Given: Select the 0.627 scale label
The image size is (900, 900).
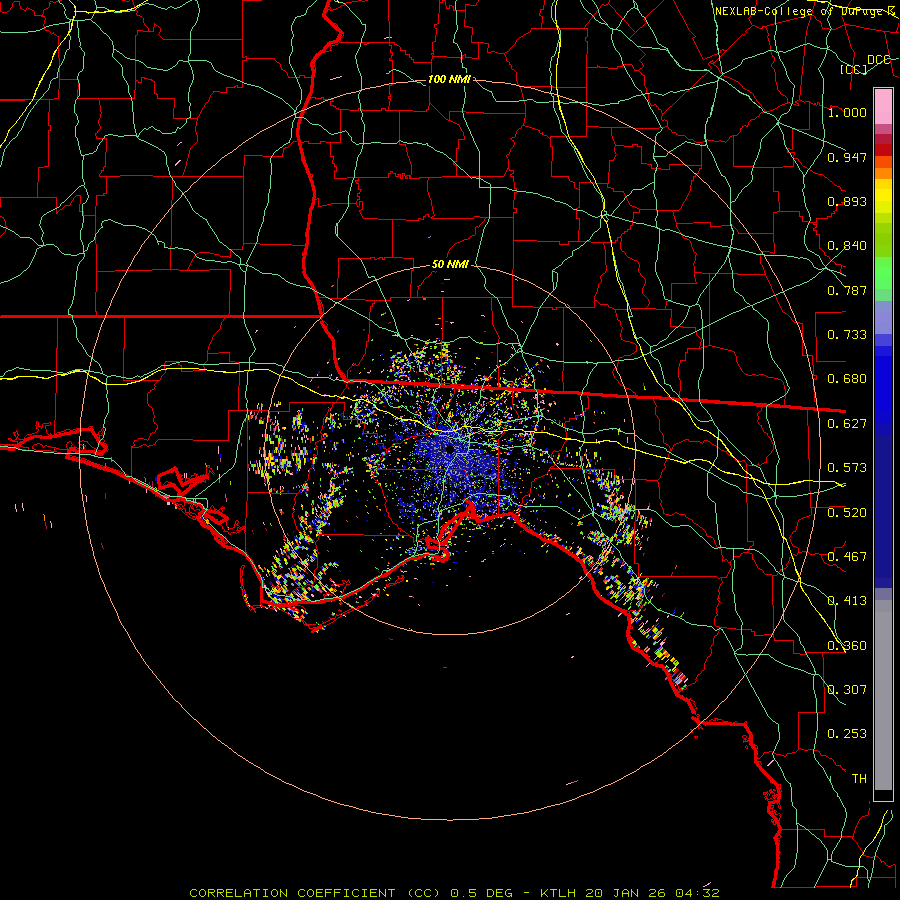Looking at the screenshot, I should tap(847, 424).
